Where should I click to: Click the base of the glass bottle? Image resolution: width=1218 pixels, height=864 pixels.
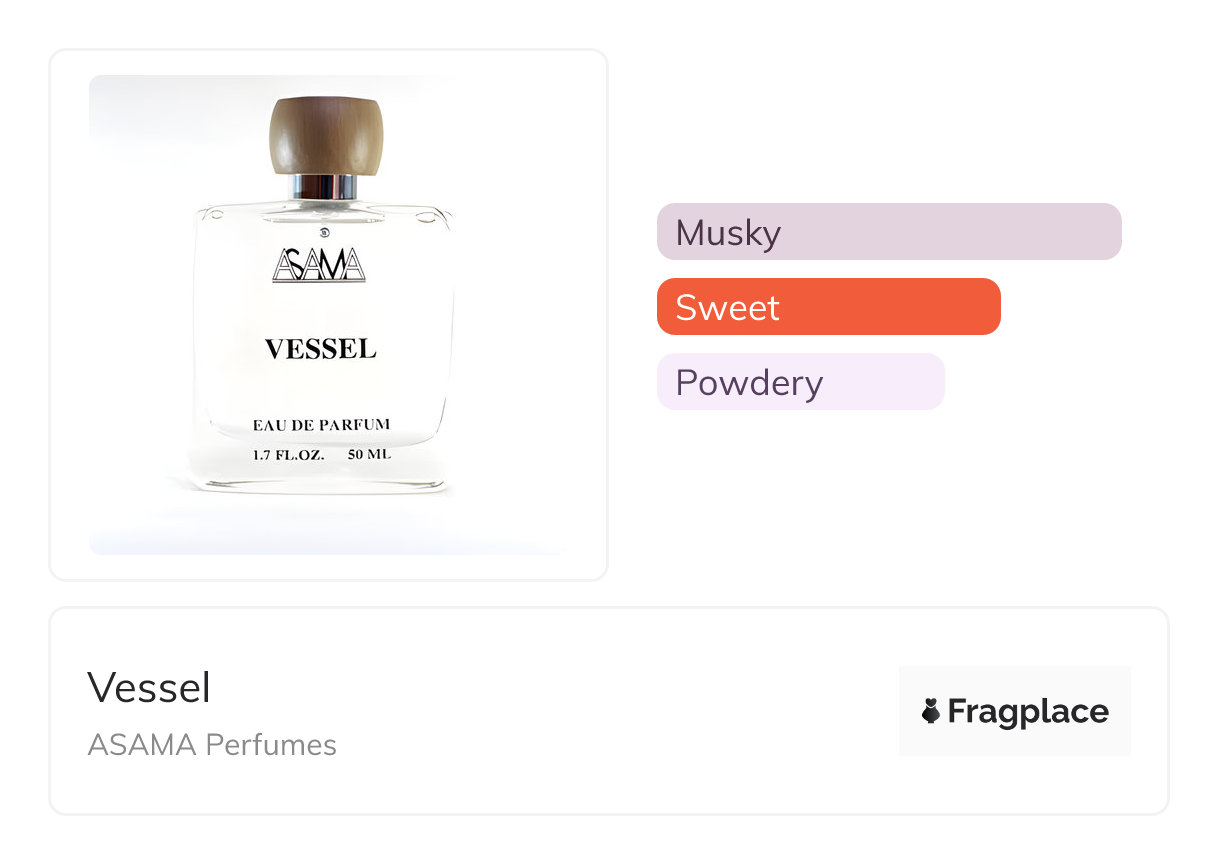click(320, 482)
